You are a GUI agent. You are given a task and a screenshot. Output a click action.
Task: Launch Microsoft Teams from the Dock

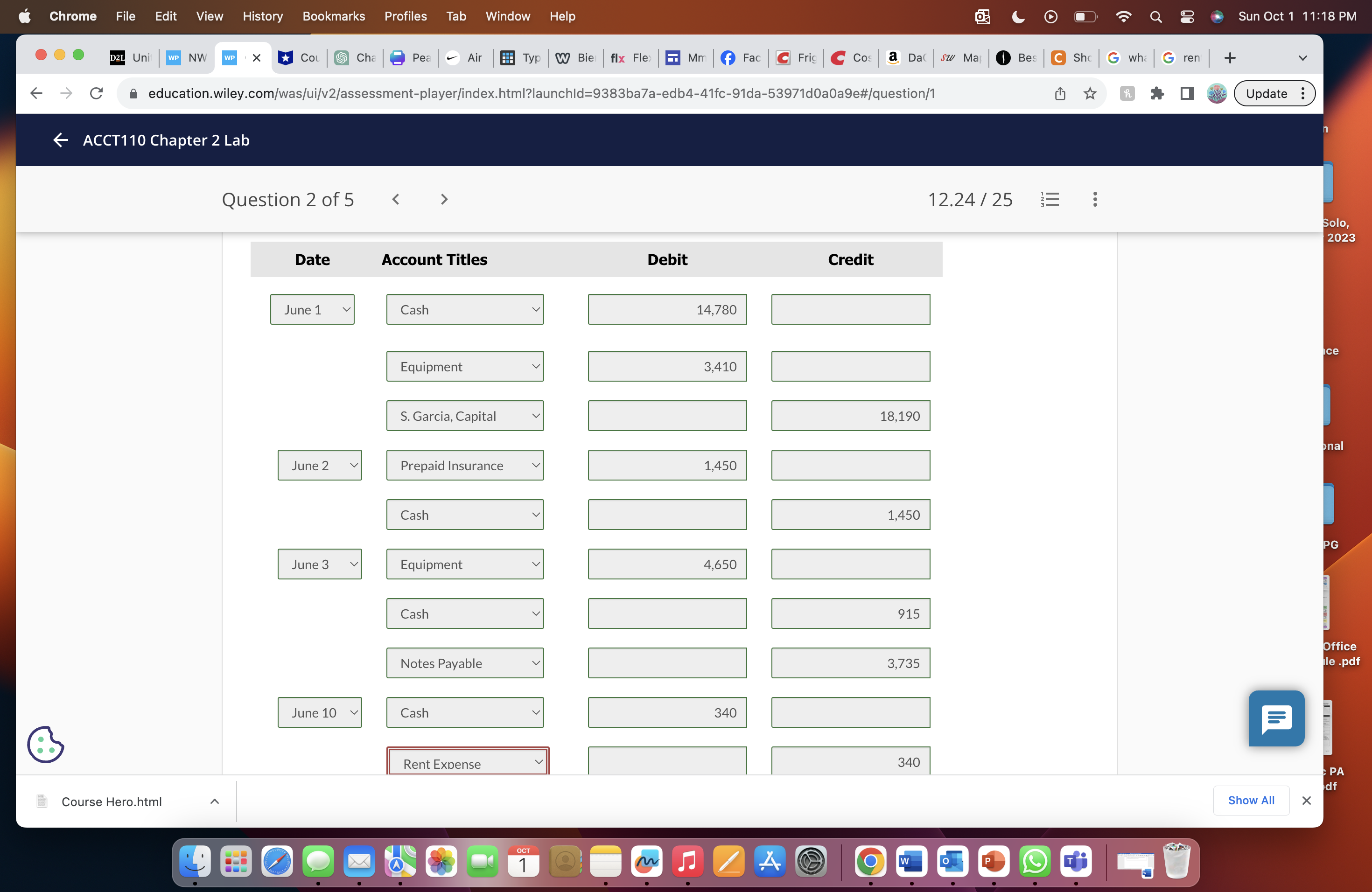tap(1076, 862)
